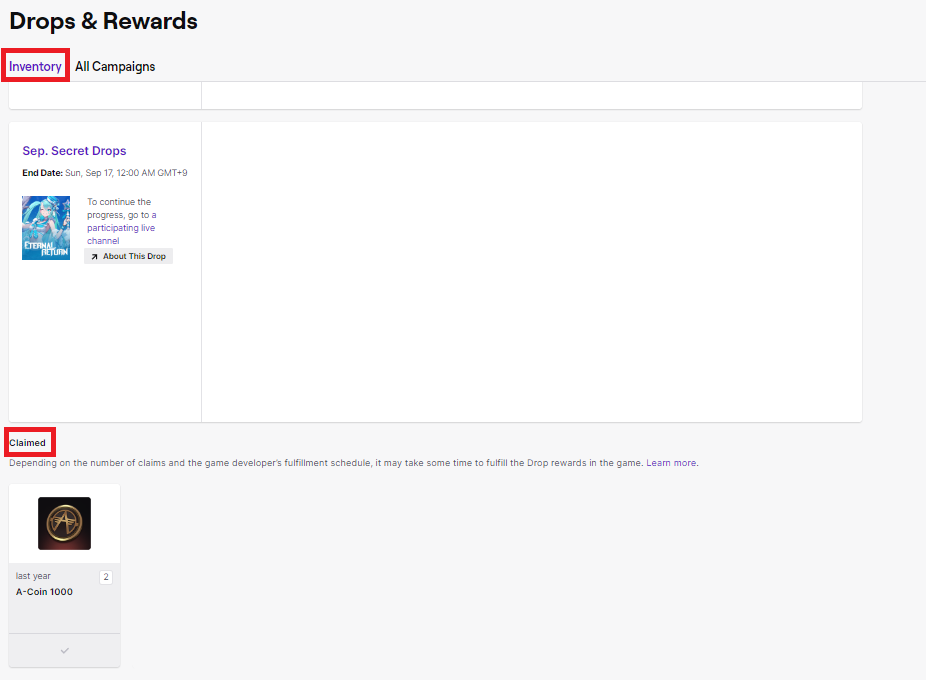Click the Claimed section heading
This screenshot has width=926, height=680.
point(29,441)
